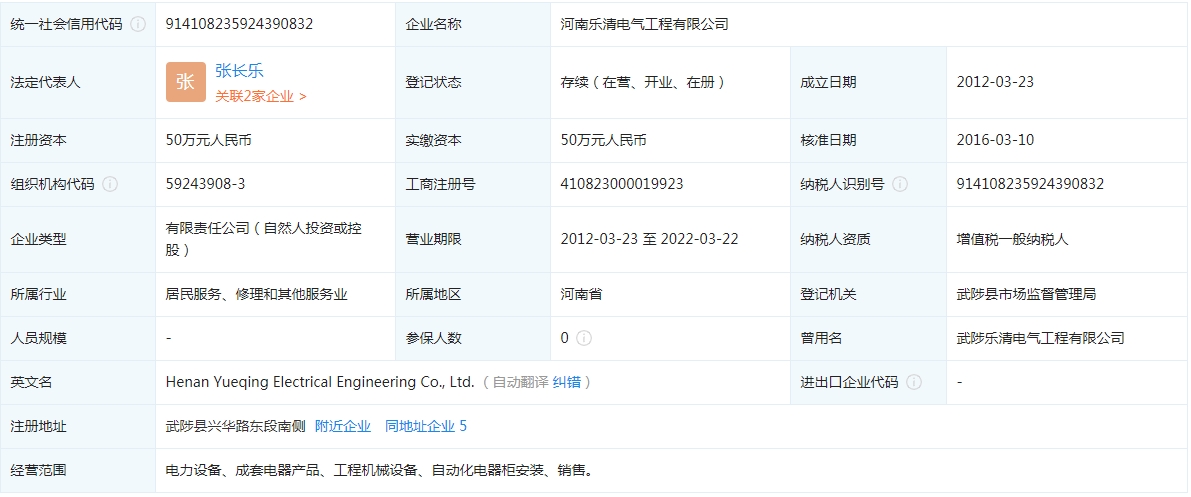1191x497 pixels.
Task: Open the 附近企业 link
Action: click(x=343, y=426)
